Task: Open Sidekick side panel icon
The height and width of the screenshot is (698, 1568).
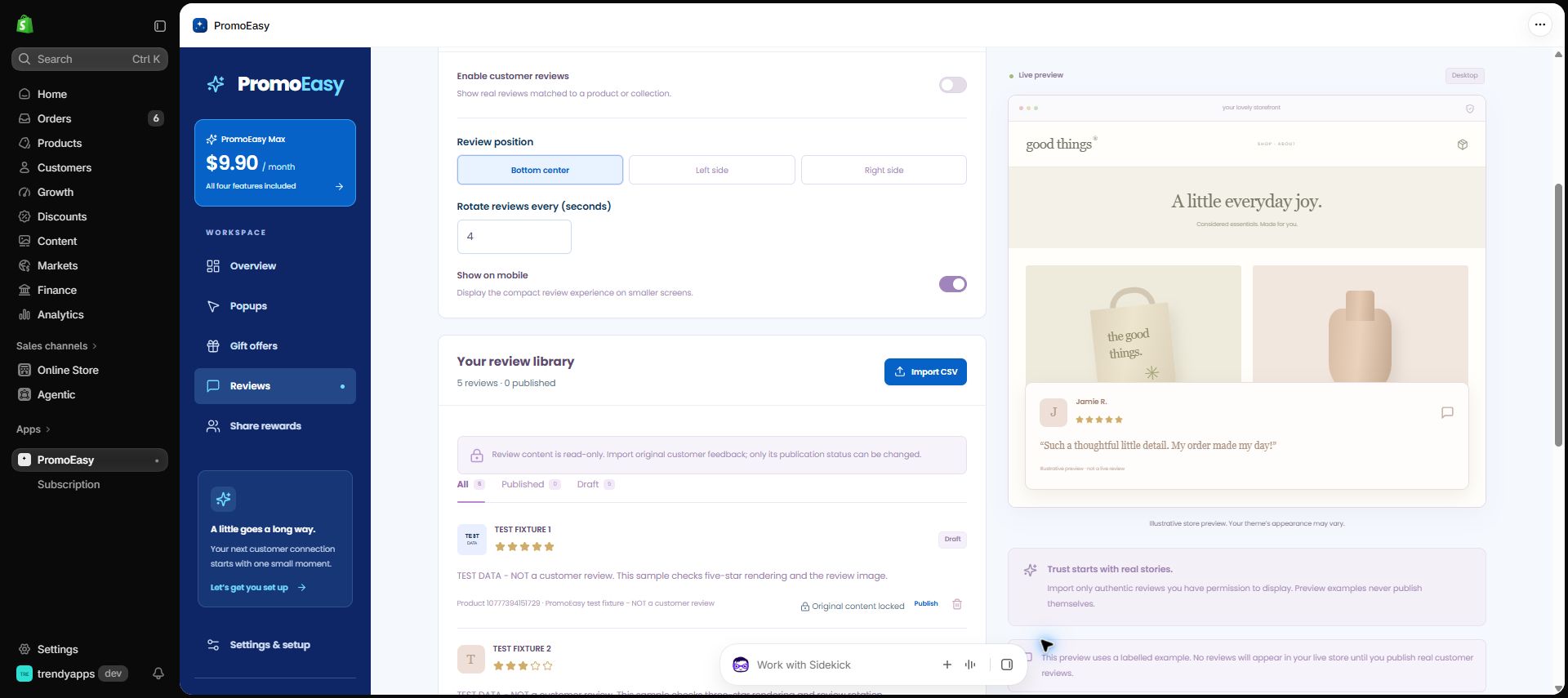Action: click(1007, 665)
